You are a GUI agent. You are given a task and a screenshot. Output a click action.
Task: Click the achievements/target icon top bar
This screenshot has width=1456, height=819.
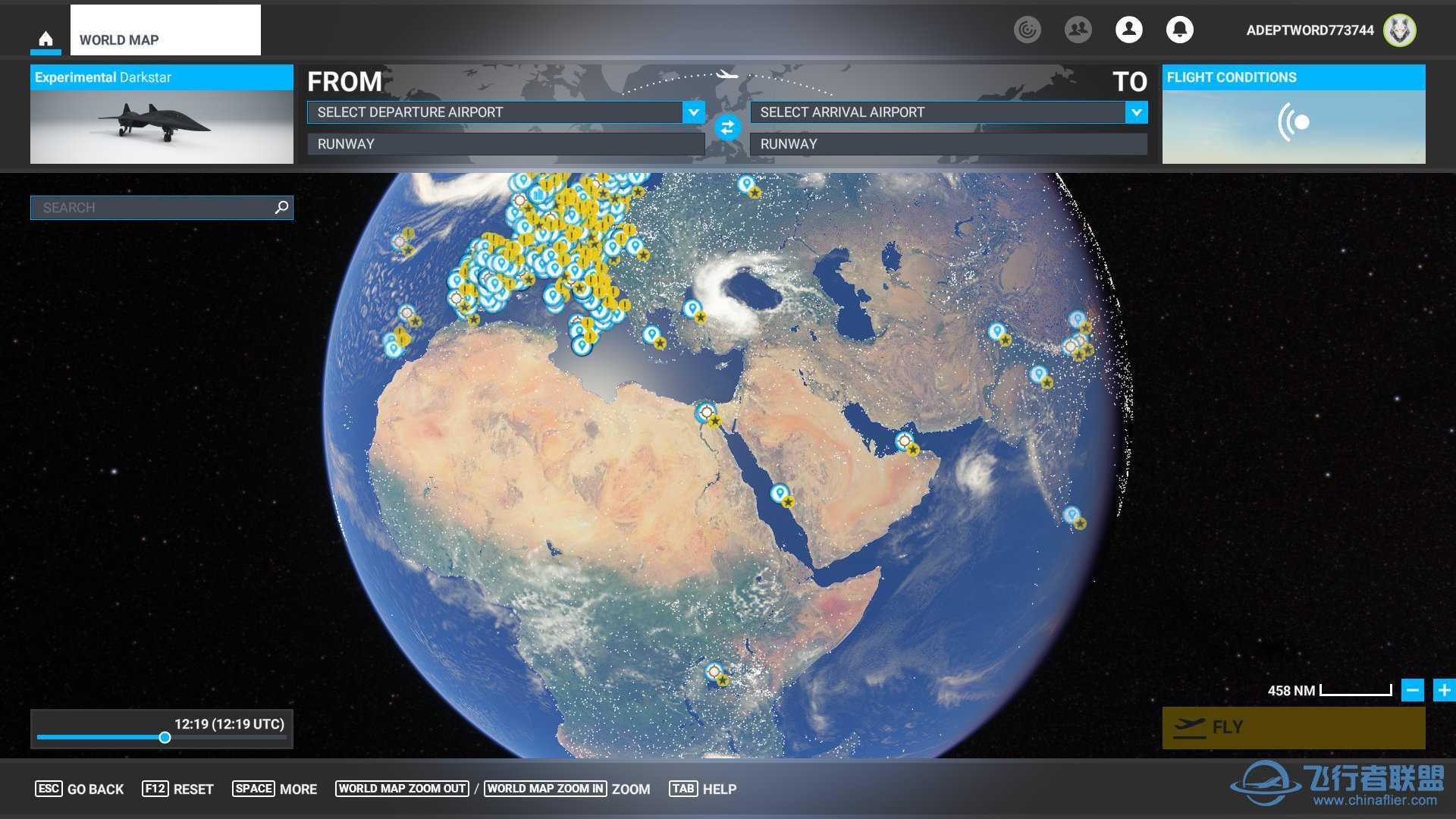(1029, 28)
